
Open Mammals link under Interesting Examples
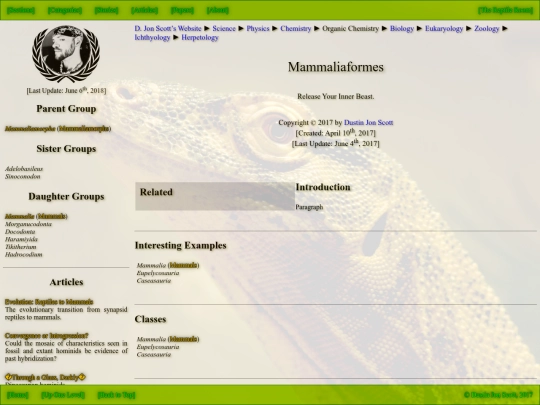[184, 265]
